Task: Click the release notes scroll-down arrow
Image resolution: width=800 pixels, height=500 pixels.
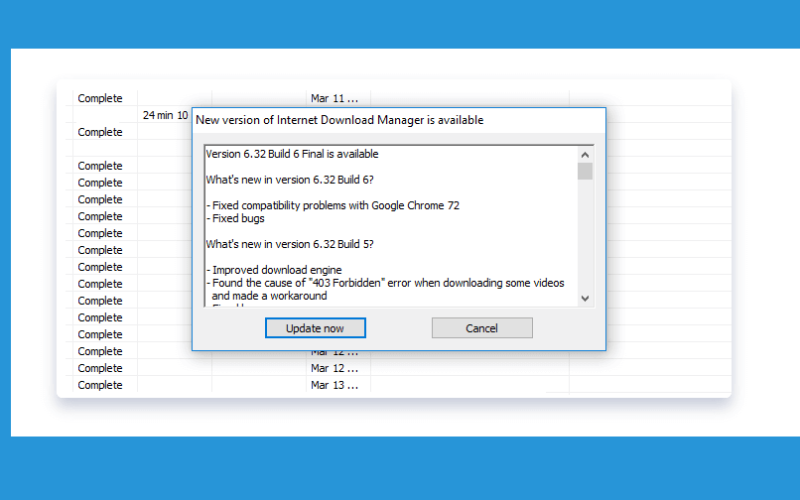Action: point(585,298)
